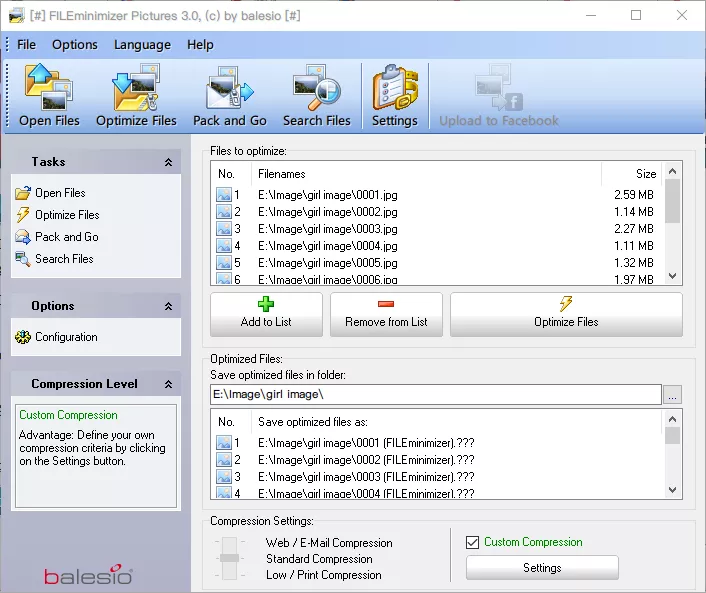This screenshot has height=593, width=706.
Task: Click the Filenames column header
Action: [426, 174]
